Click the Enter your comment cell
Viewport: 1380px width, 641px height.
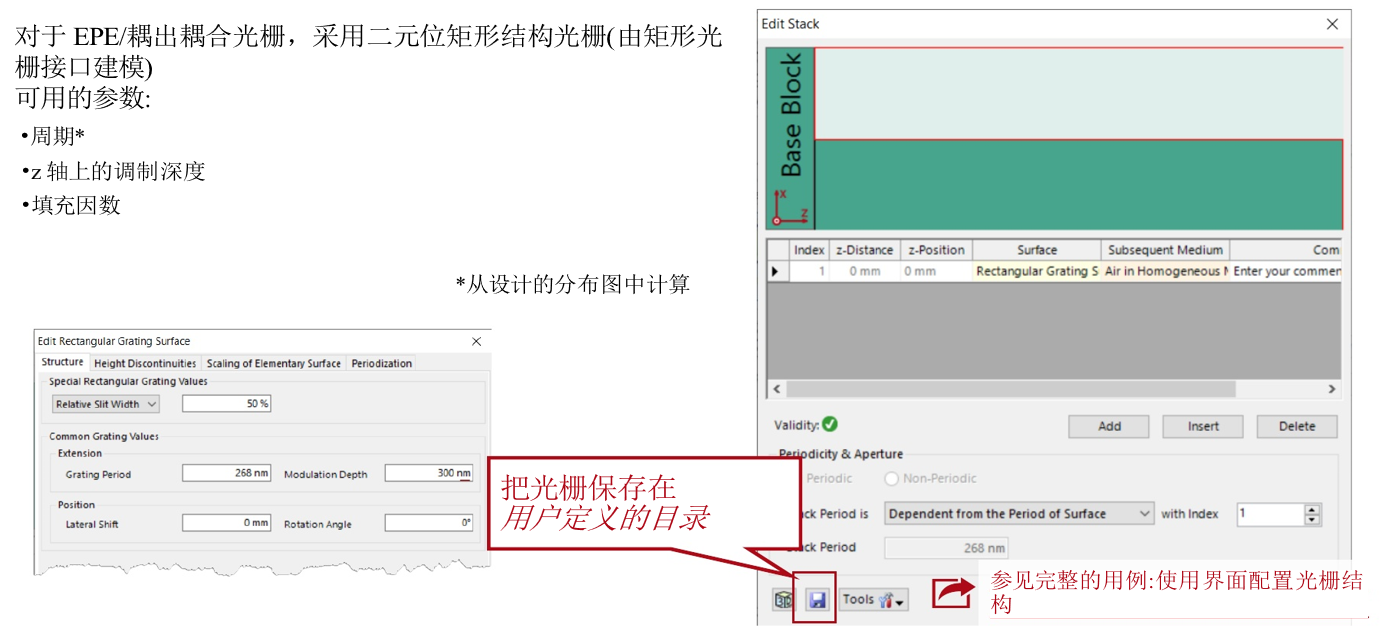tap(1286, 271)
